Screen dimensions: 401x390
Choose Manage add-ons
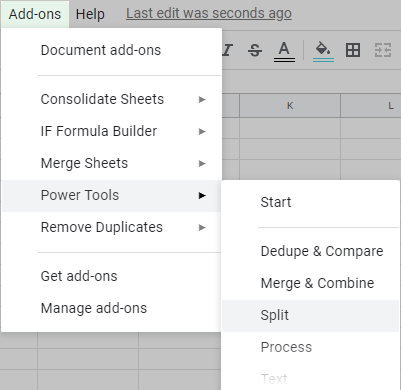pyautogui.click(x=111, y=308)
